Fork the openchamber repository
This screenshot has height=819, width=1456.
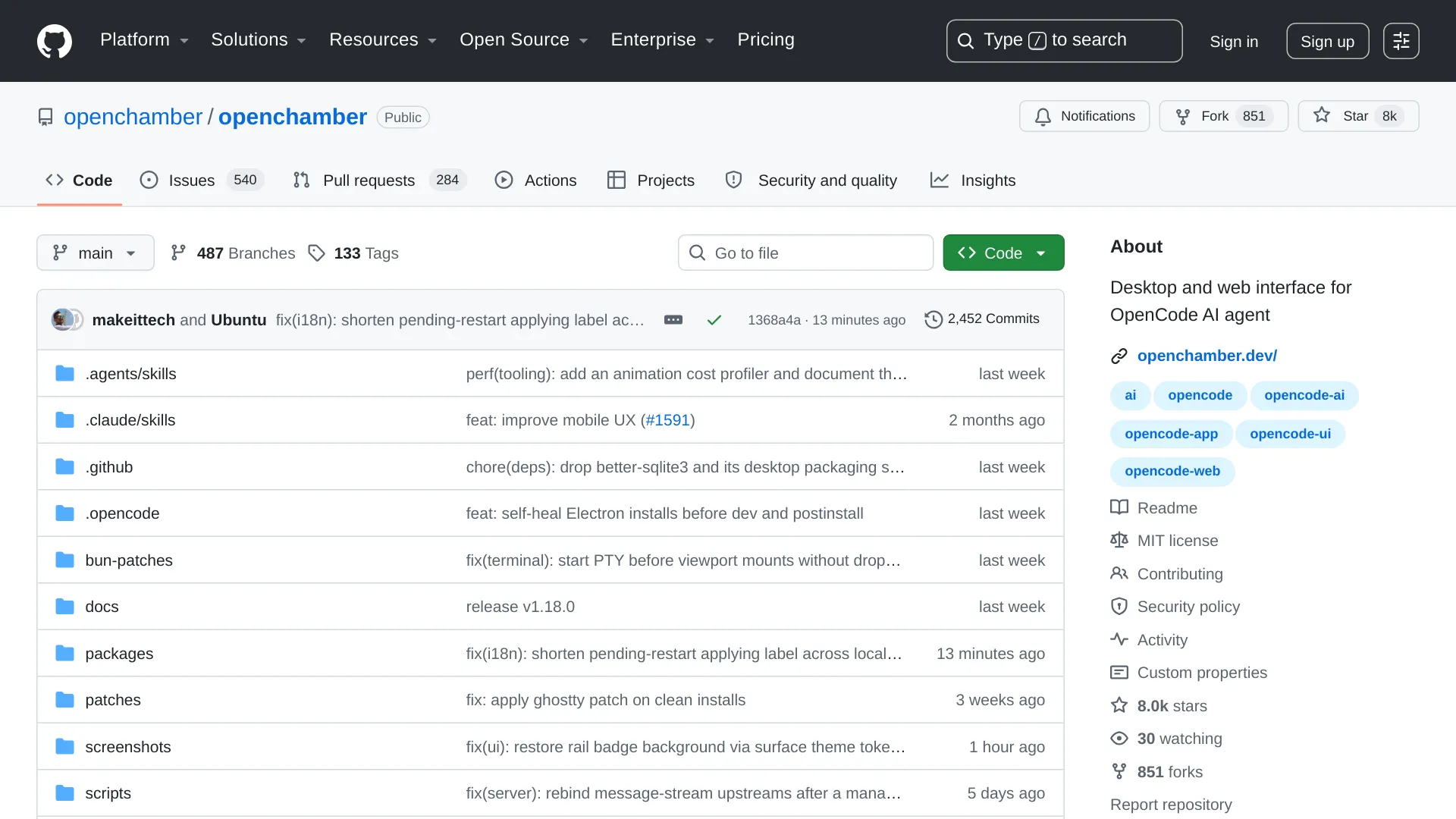pos(1223,116)
